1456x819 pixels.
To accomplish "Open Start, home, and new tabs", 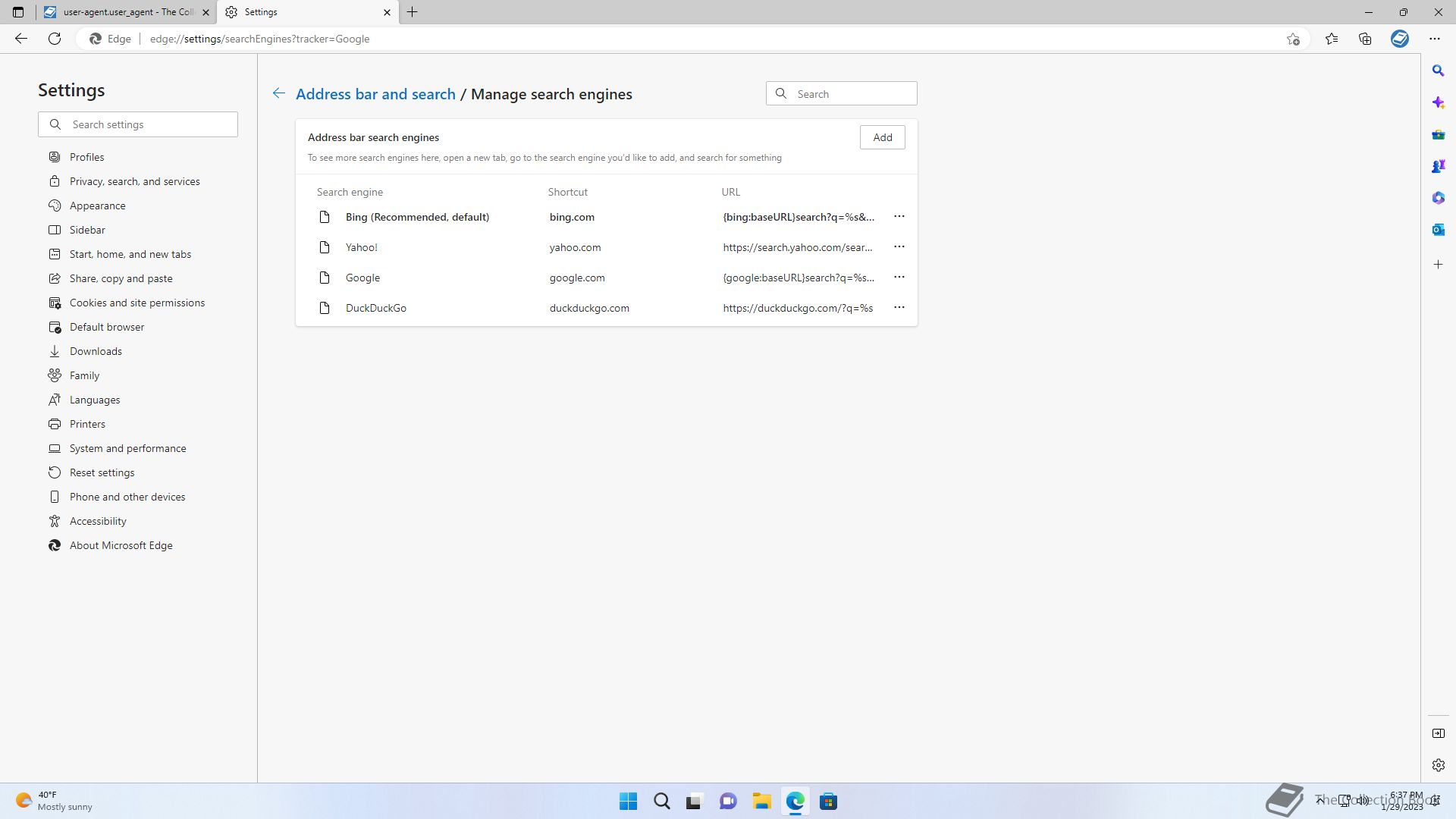I will [130, 254].
